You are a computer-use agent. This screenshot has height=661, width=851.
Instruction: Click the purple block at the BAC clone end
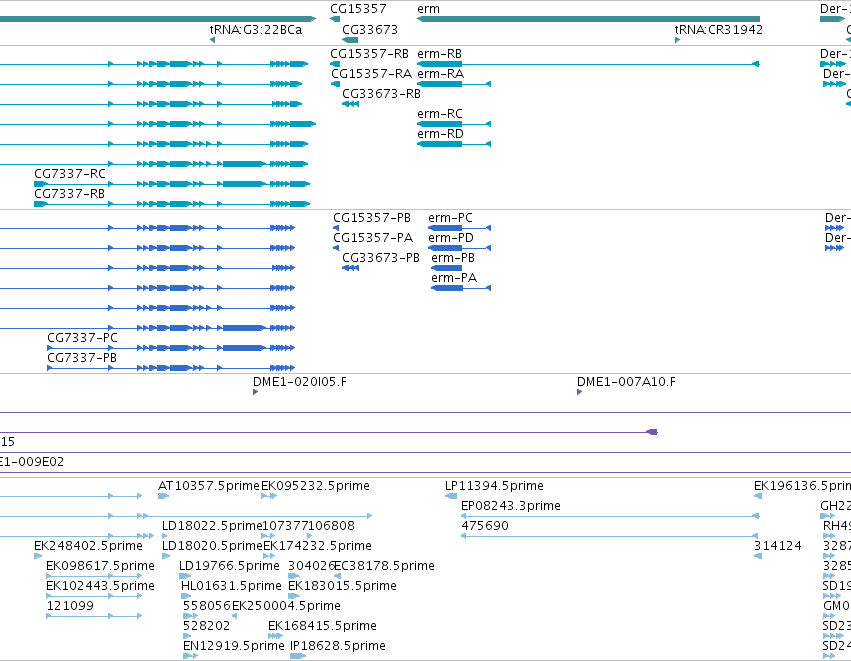pos(652,432)
